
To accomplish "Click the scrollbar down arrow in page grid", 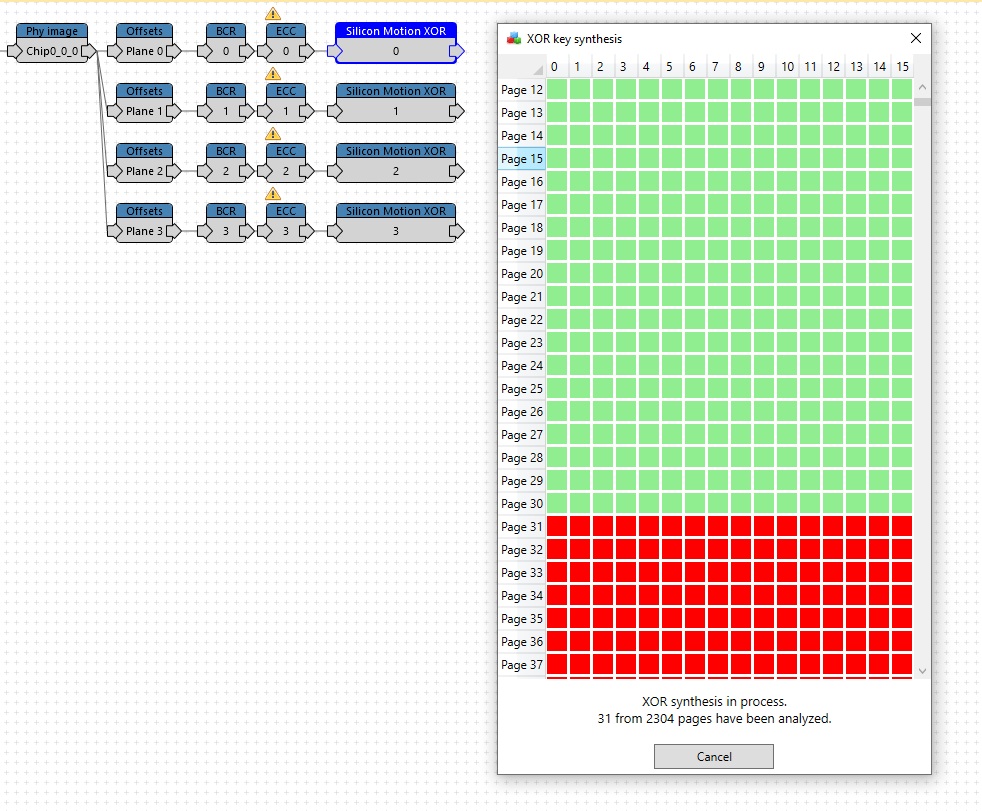I will click(x=922, y=670).
